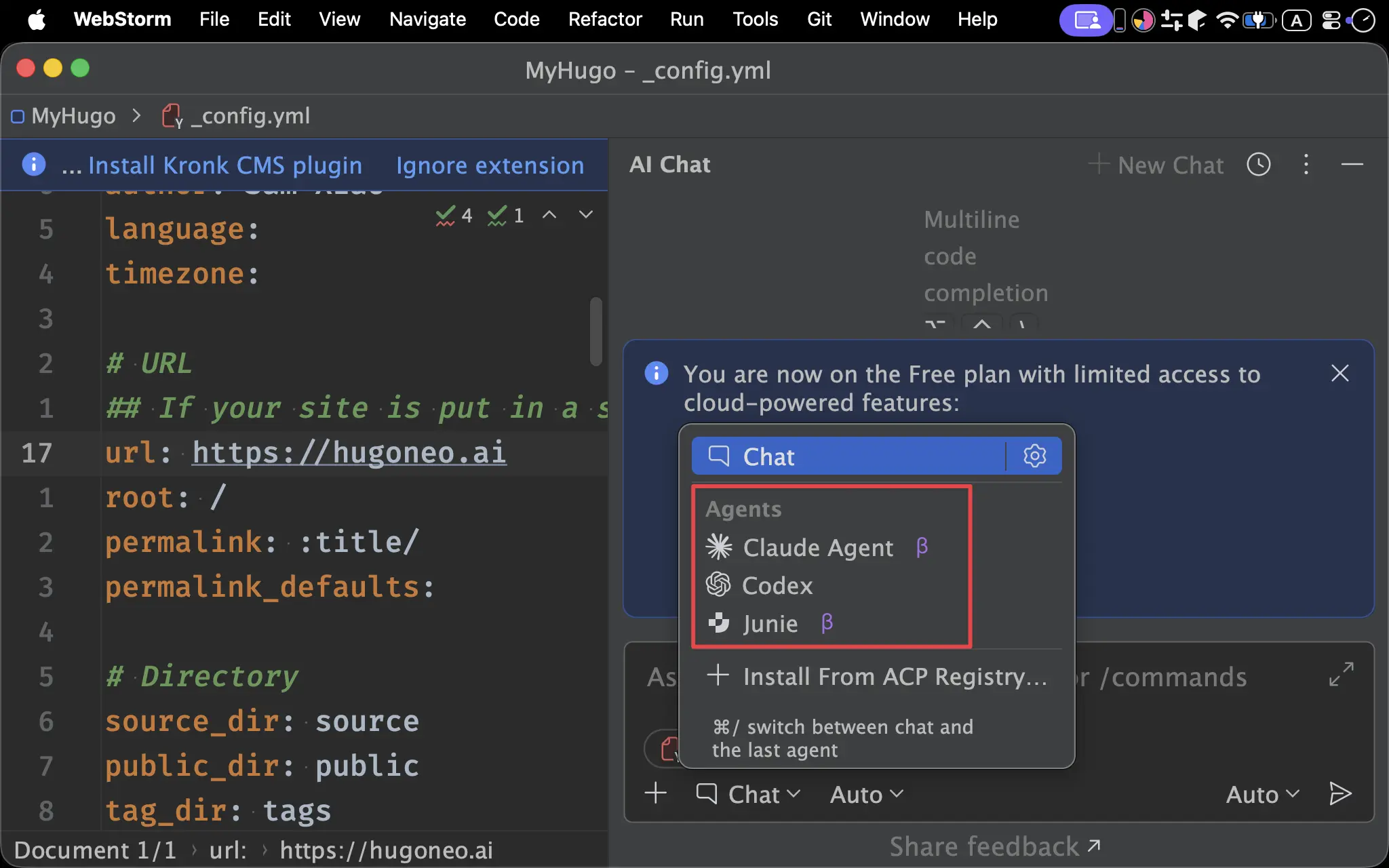Select Chat mode in popup
Image resolution: width=1389 pixels, height=868 pixels.
pos(848,456)
